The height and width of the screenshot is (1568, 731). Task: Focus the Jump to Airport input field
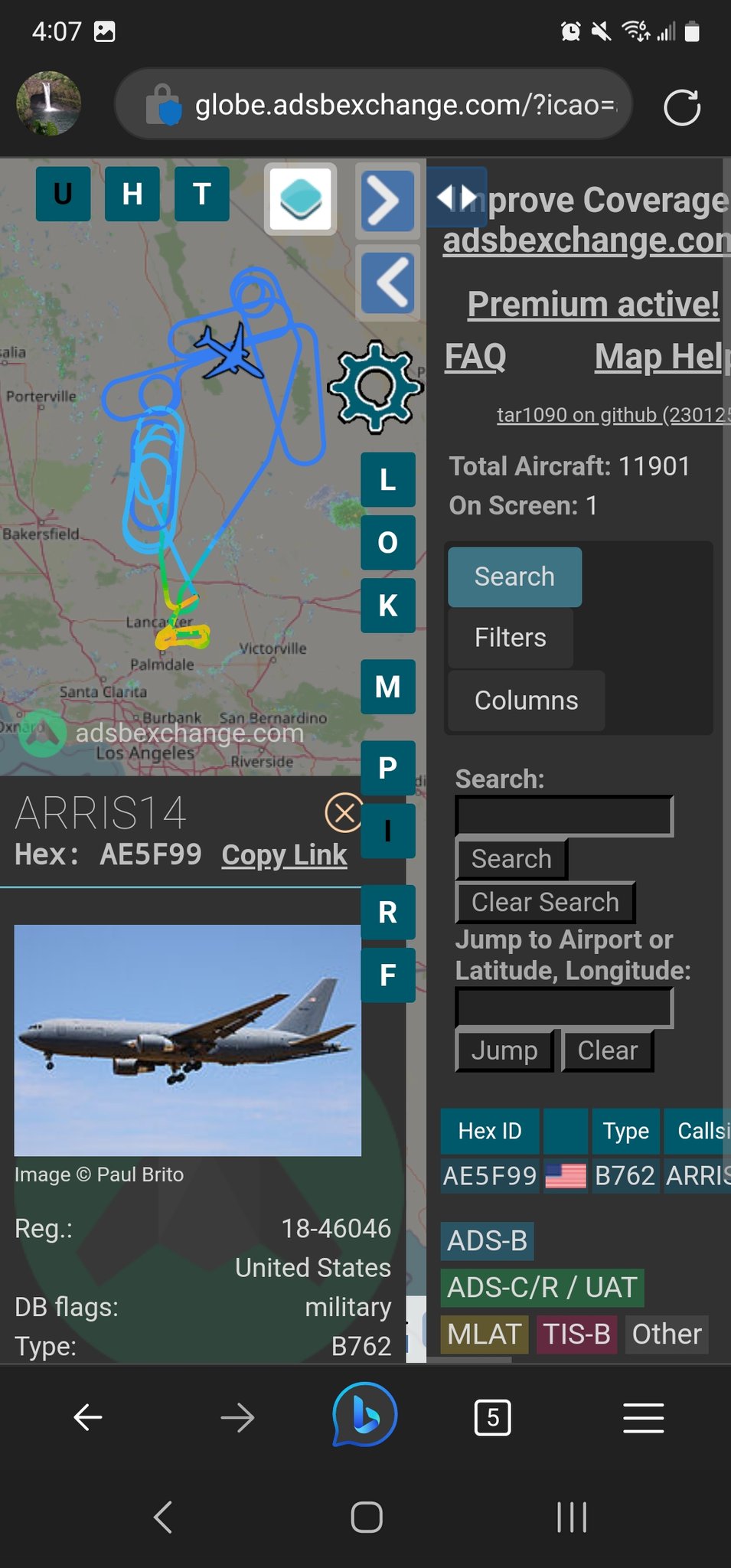point(564,1007)
